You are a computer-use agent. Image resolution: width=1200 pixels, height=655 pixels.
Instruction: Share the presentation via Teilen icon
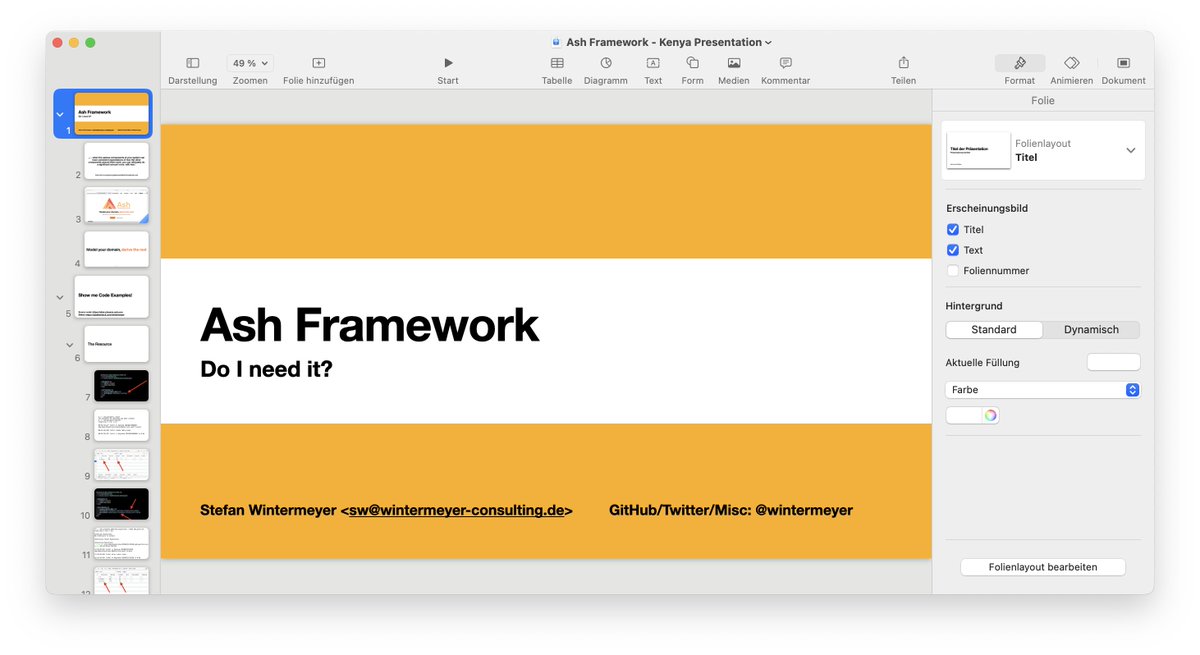(904, 63)
